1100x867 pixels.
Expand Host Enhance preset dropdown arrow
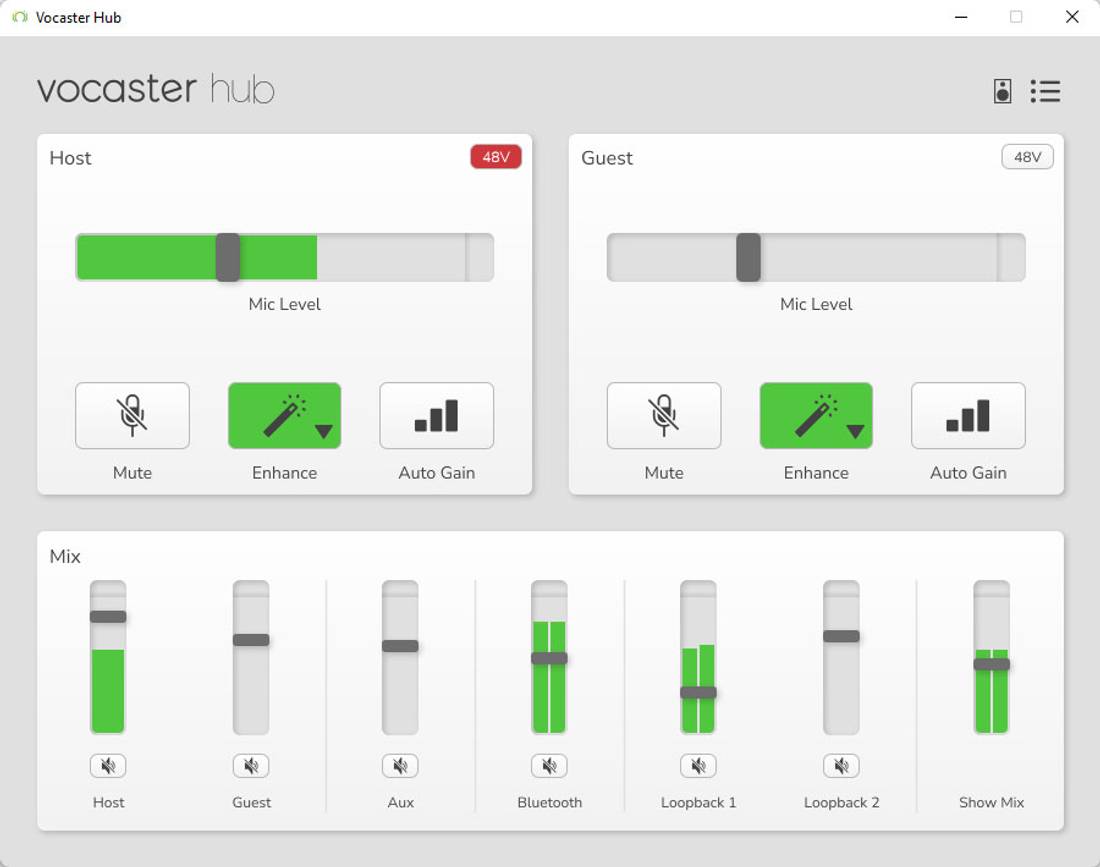tap(323, 431)
